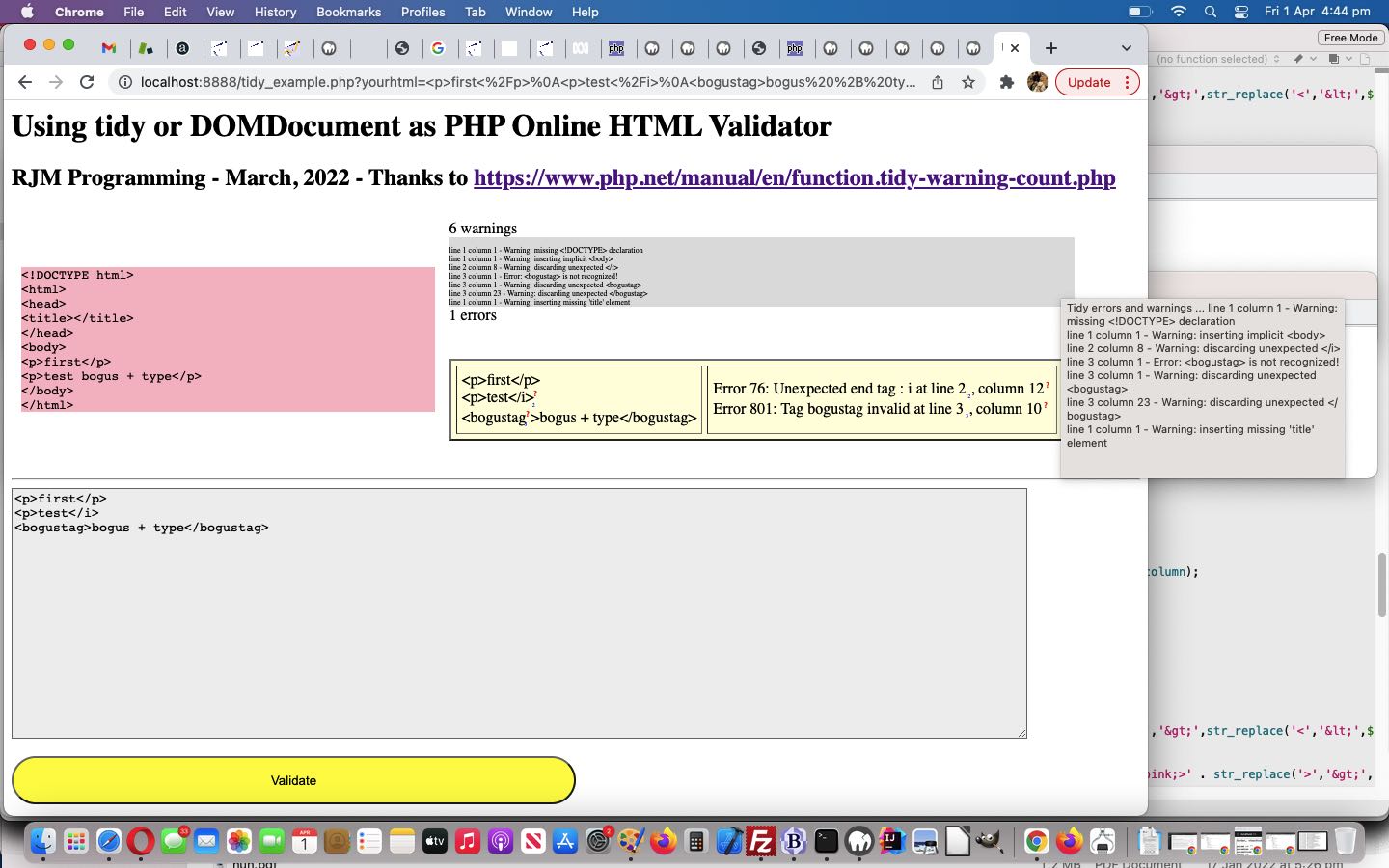Click inside the HTML textarea
This screenshot has height=868, width=1389.
pyautogui.click(x=519, y=612)
